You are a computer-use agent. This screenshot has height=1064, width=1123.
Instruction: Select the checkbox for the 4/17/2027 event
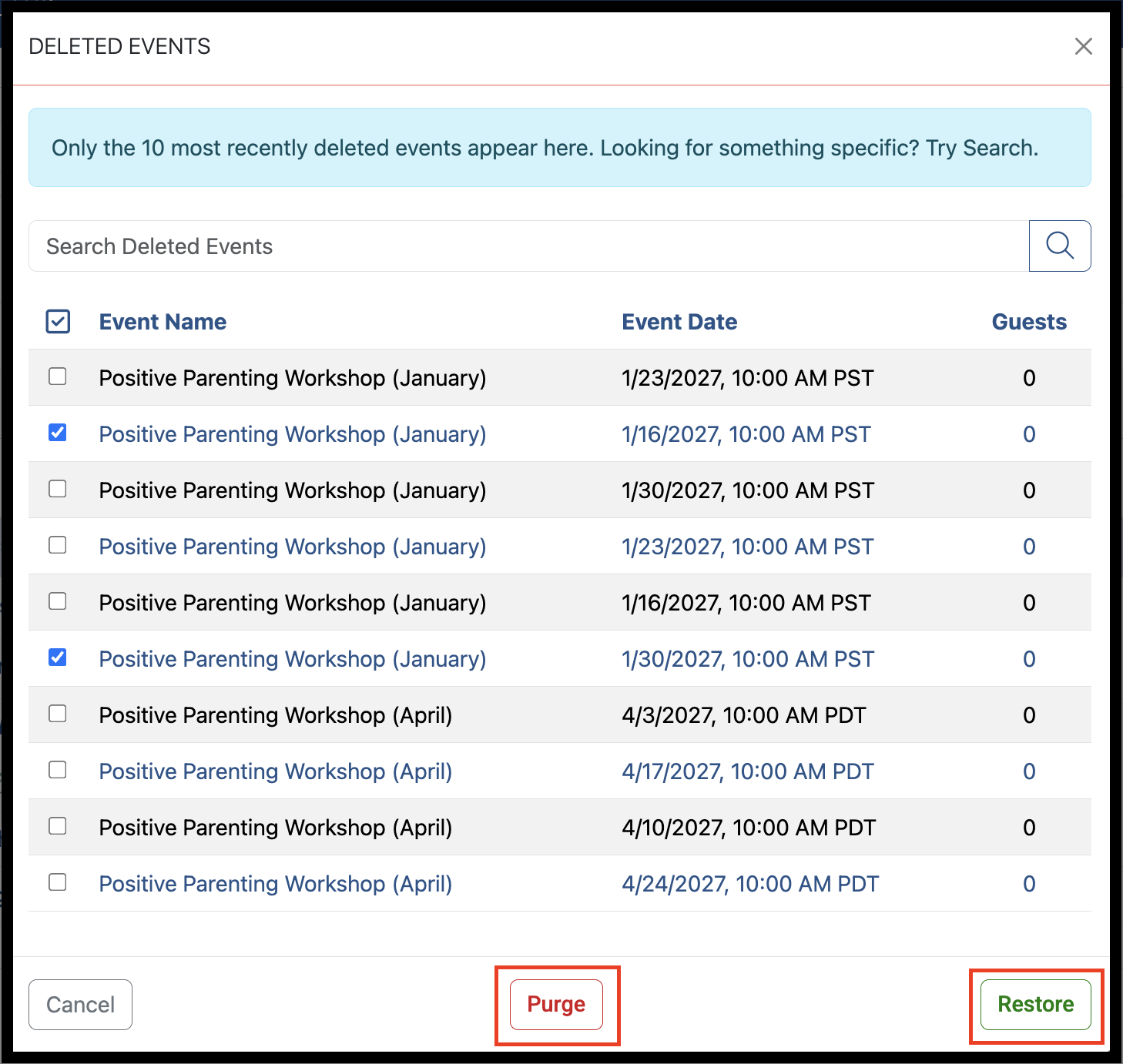tap(58, 770)
